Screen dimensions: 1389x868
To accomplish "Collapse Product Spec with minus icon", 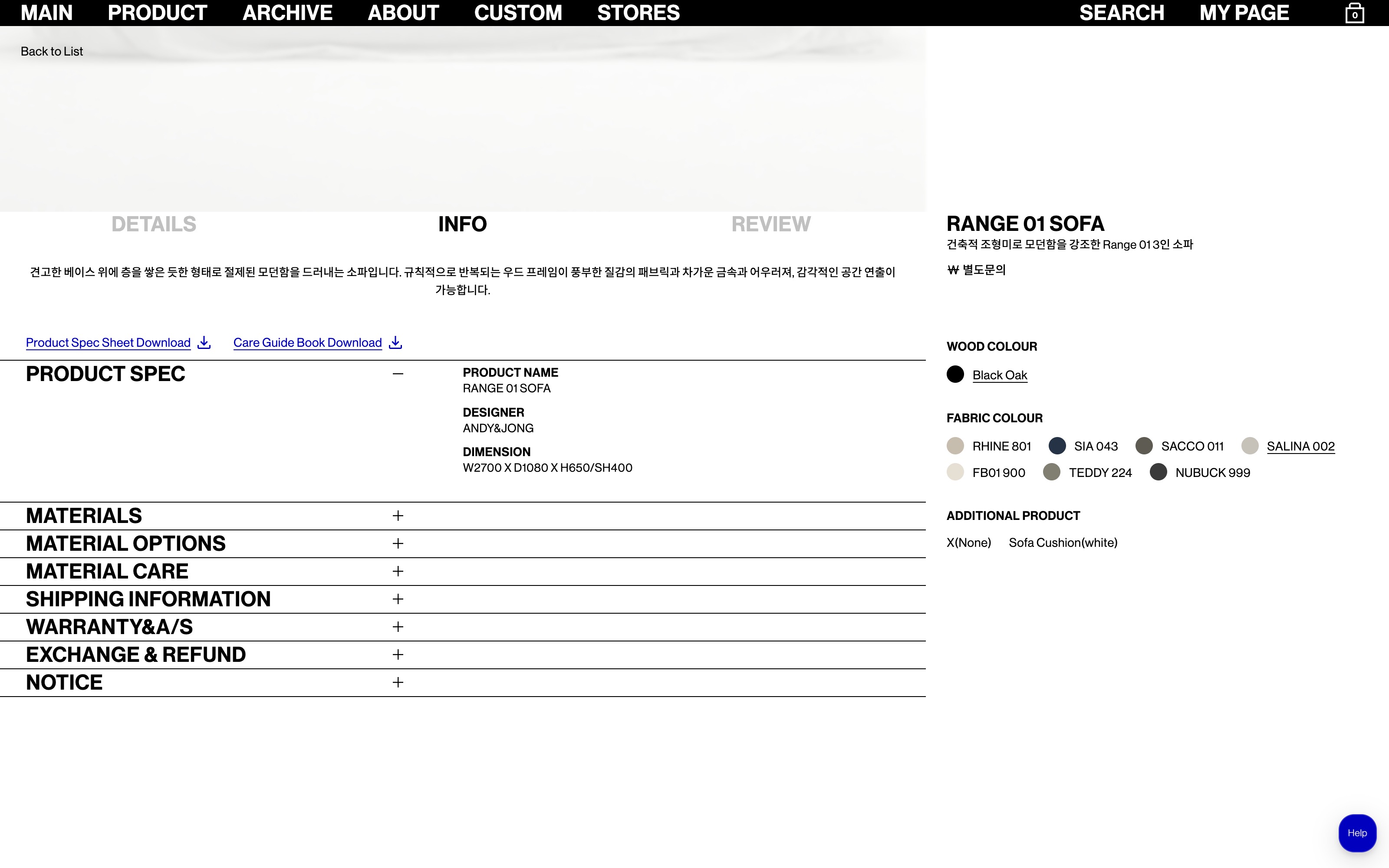I will coord(398,374).
